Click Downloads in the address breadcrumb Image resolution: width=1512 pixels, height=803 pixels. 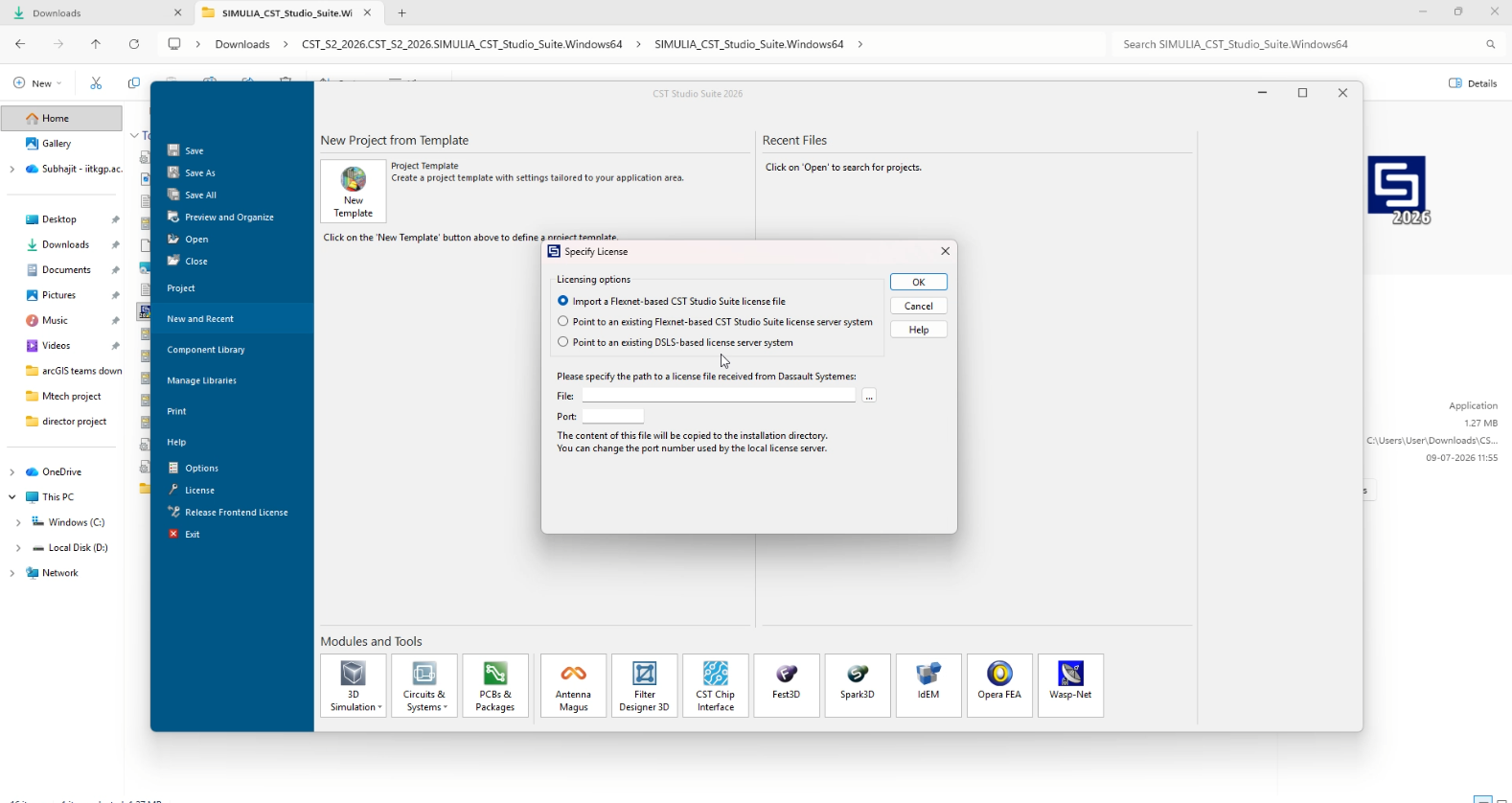[242, 44]
